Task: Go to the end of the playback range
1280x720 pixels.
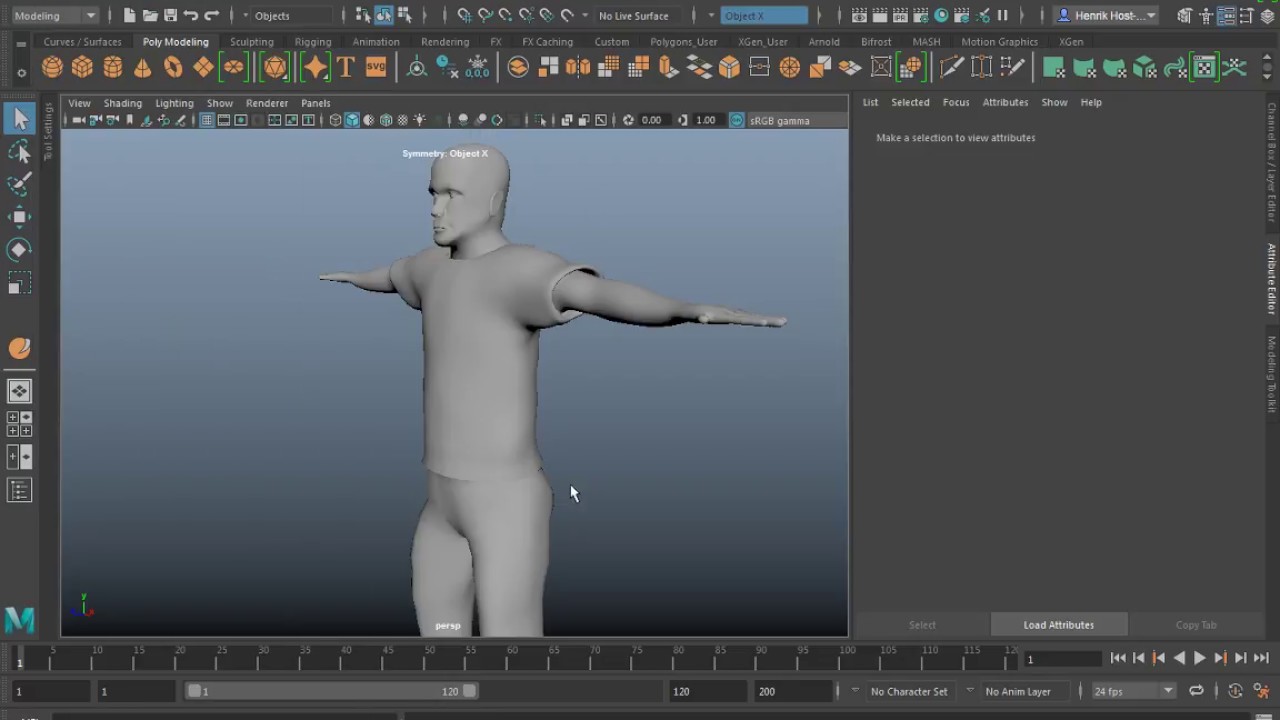Action: point(1261,658)
